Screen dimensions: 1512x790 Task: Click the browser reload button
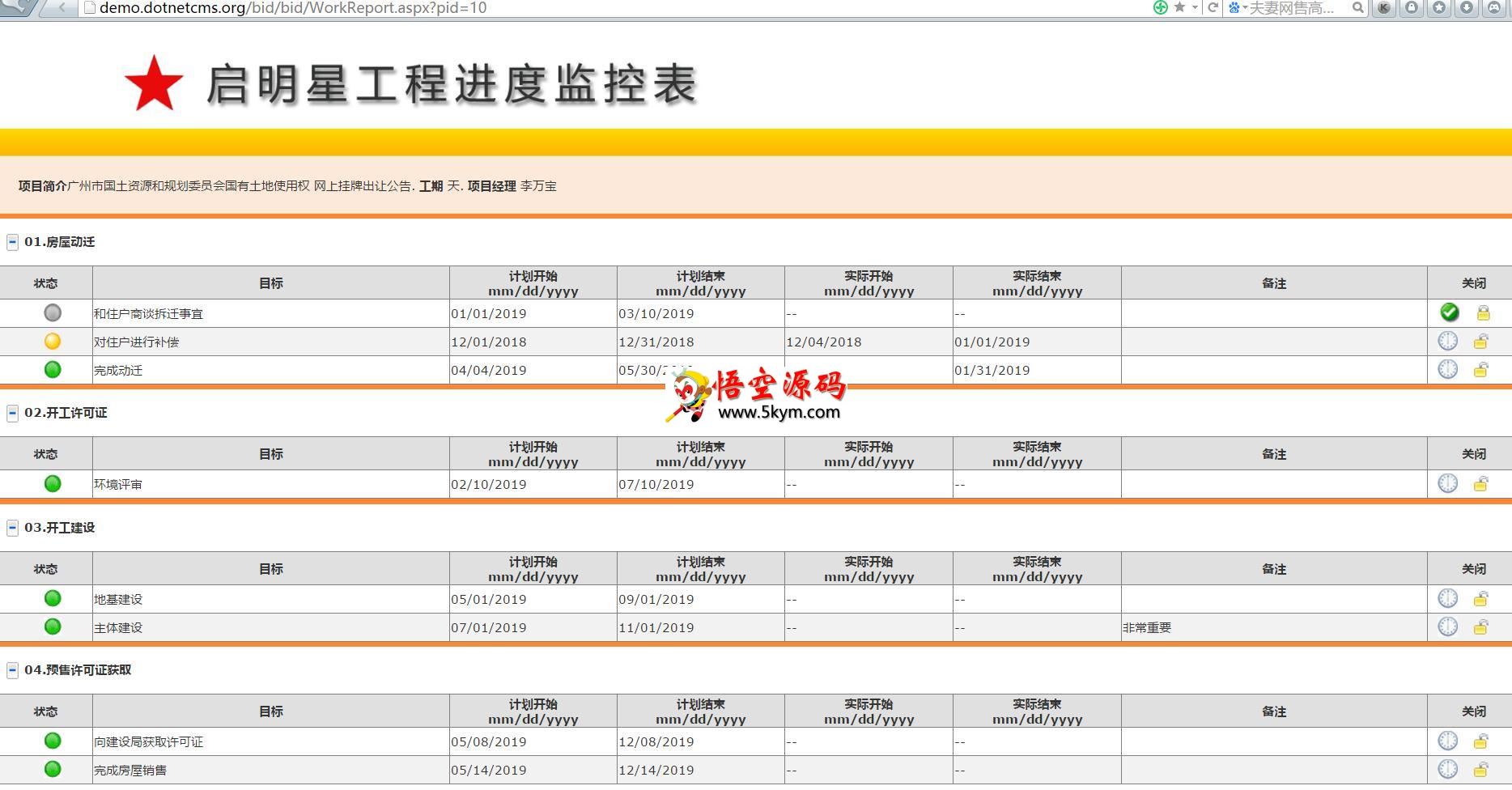tap(1213, 8)
